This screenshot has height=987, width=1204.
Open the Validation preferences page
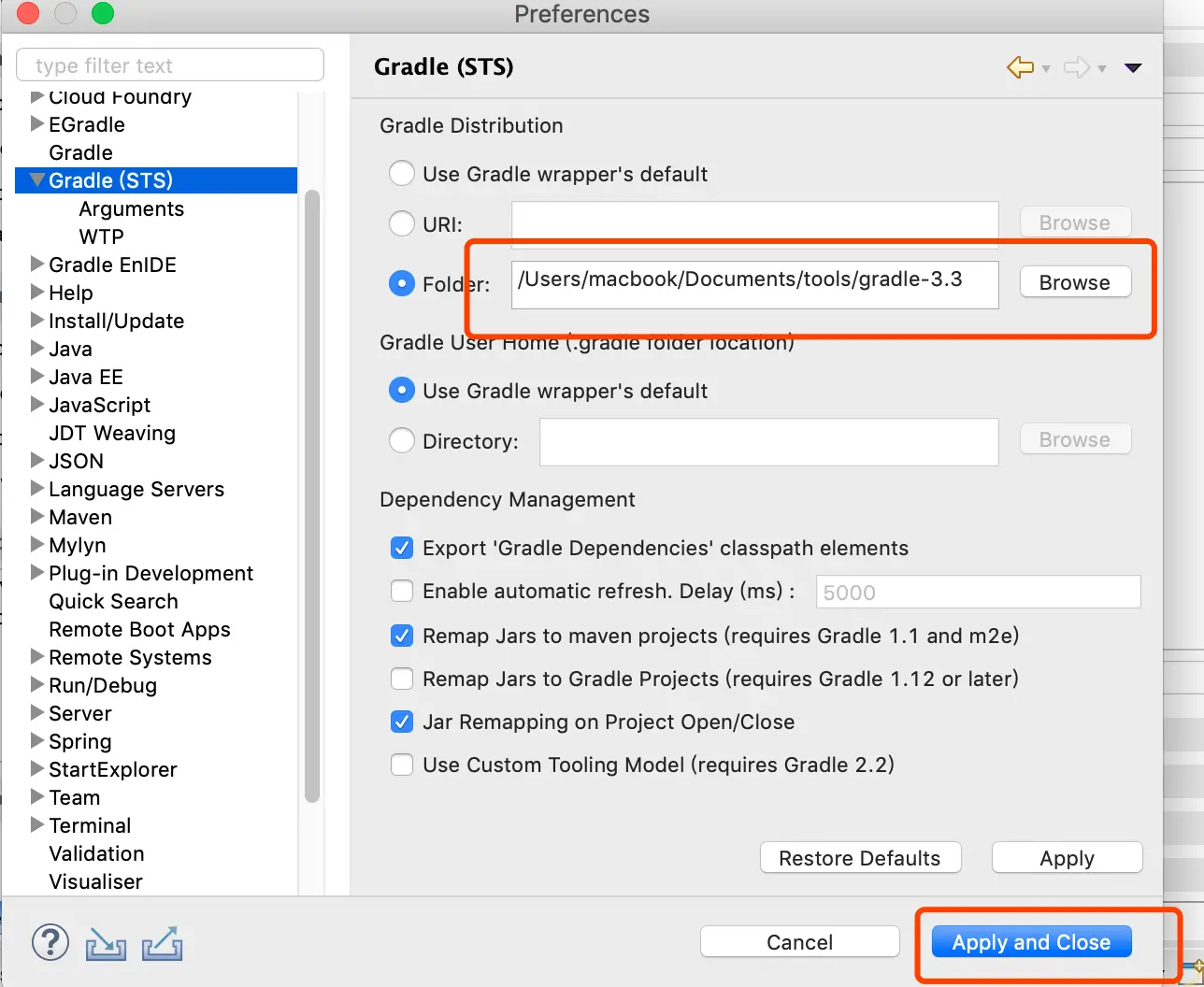96,853
